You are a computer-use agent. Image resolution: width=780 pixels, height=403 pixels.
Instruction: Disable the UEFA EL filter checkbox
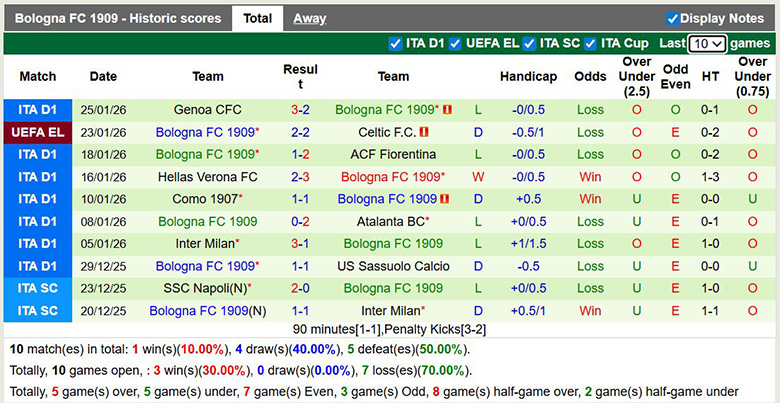click(456, 44)
